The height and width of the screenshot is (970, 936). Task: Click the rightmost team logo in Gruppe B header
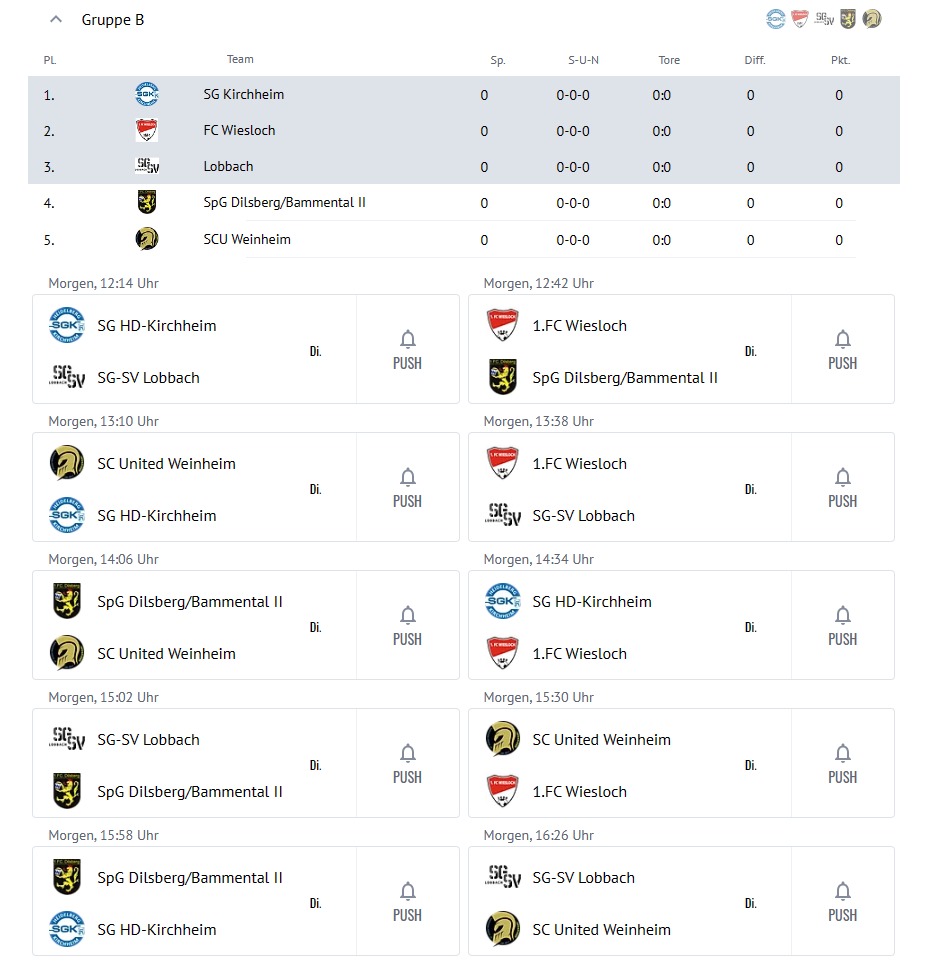point(872,19)
